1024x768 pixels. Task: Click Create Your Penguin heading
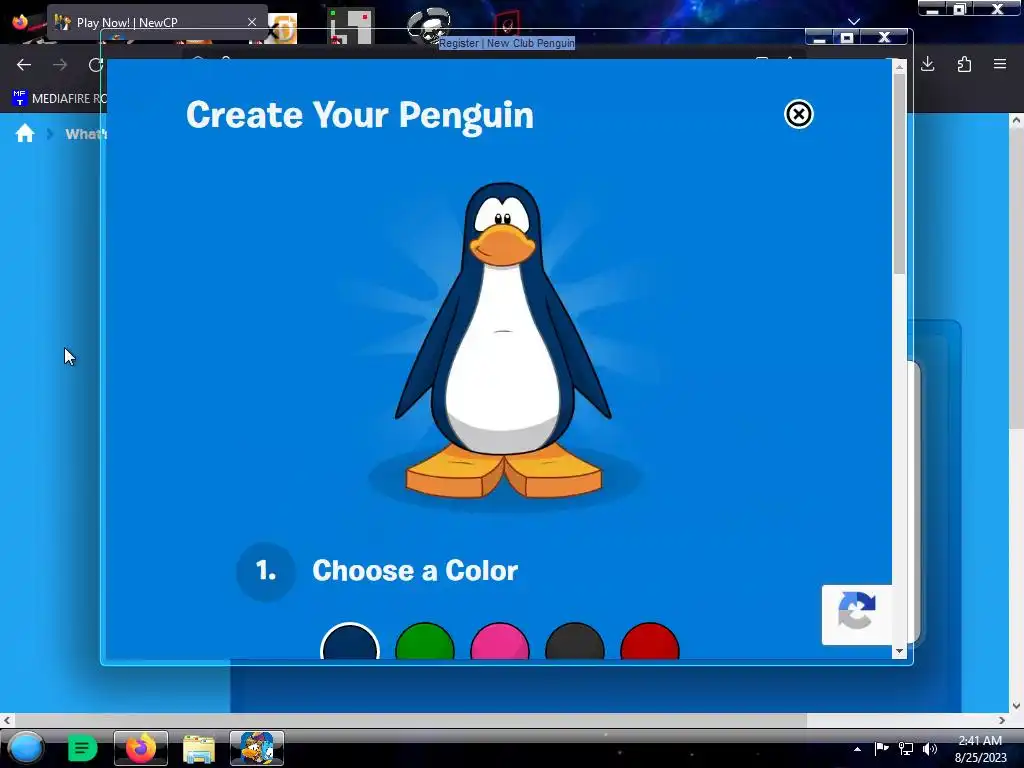coord(360,116)
